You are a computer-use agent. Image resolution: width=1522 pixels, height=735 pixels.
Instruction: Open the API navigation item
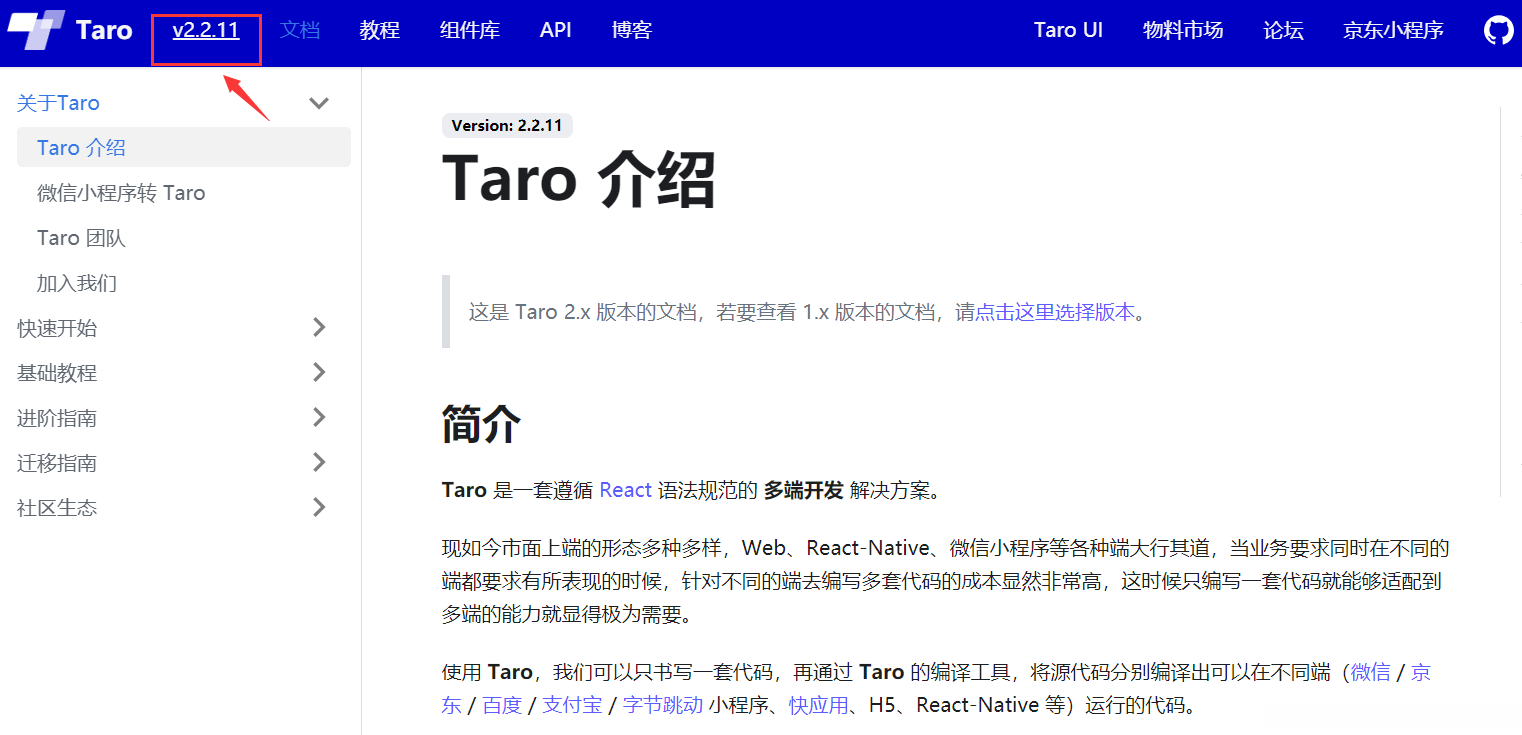click(555, 30)
